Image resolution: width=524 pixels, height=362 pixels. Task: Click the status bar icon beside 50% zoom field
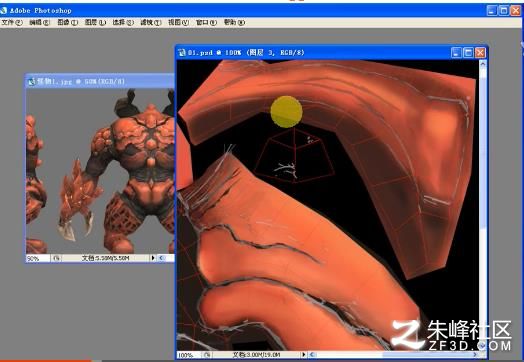tap(56, 258)
